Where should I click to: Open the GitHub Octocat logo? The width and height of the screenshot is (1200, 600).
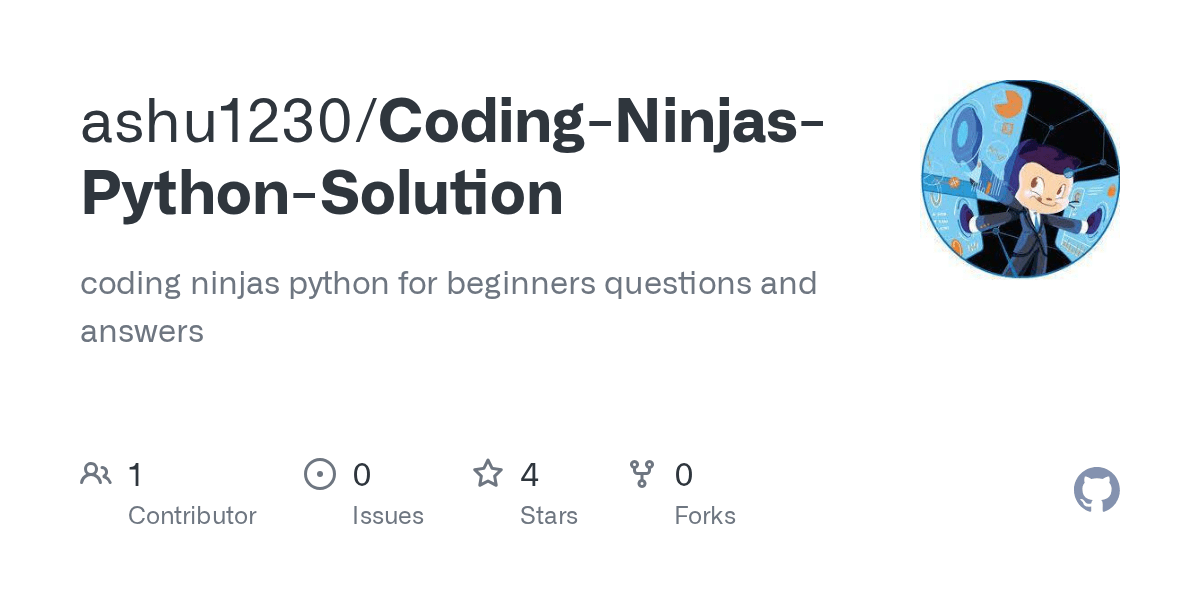1097,490
